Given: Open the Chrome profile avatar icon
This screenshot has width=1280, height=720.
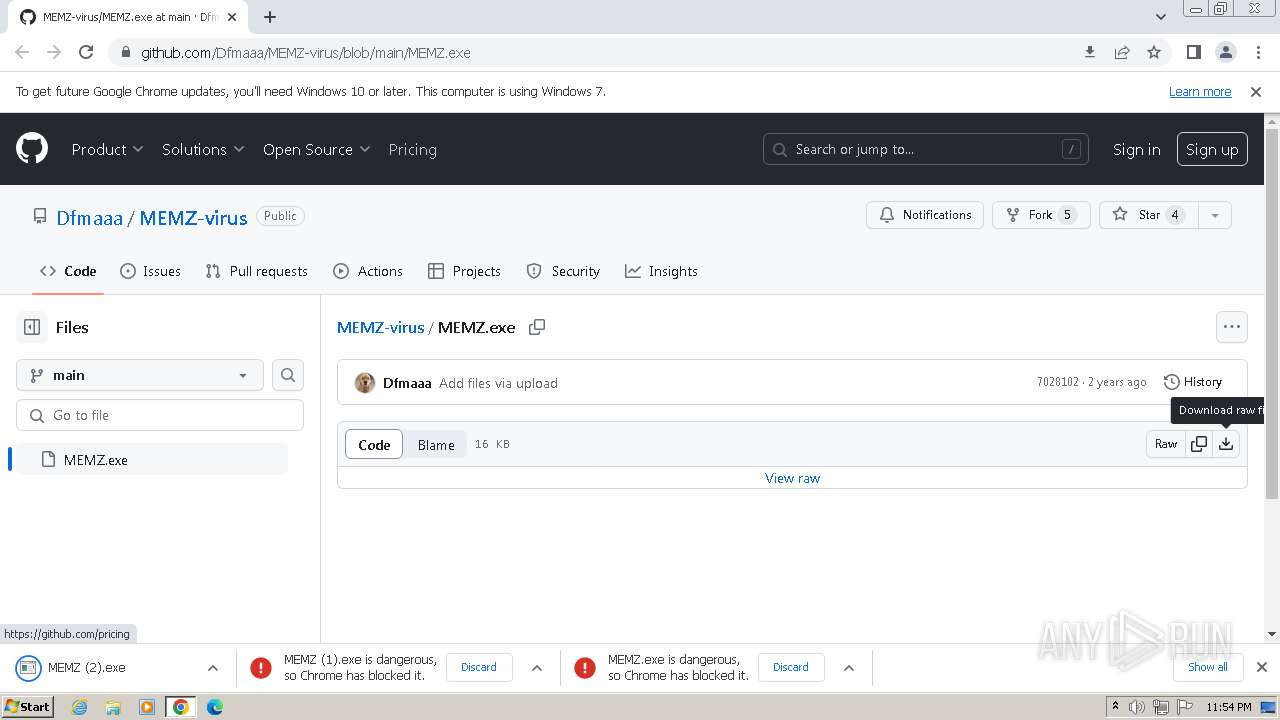Looking at the screenshot, I should pos(1225,52).
